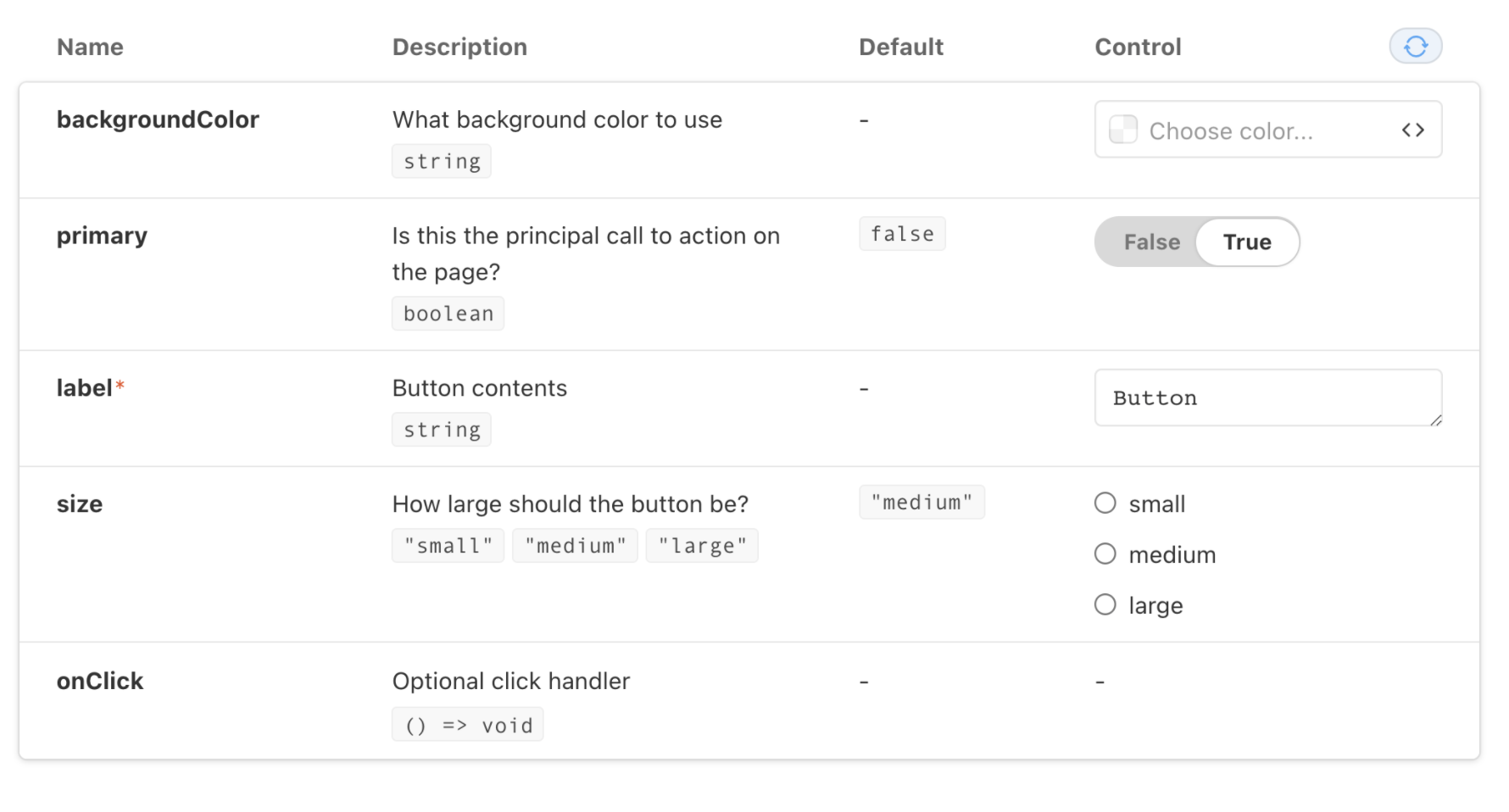This screenshot has height=812, width=1509.
Task: Click the label Button text field
Action: [x=1267, y=398]
